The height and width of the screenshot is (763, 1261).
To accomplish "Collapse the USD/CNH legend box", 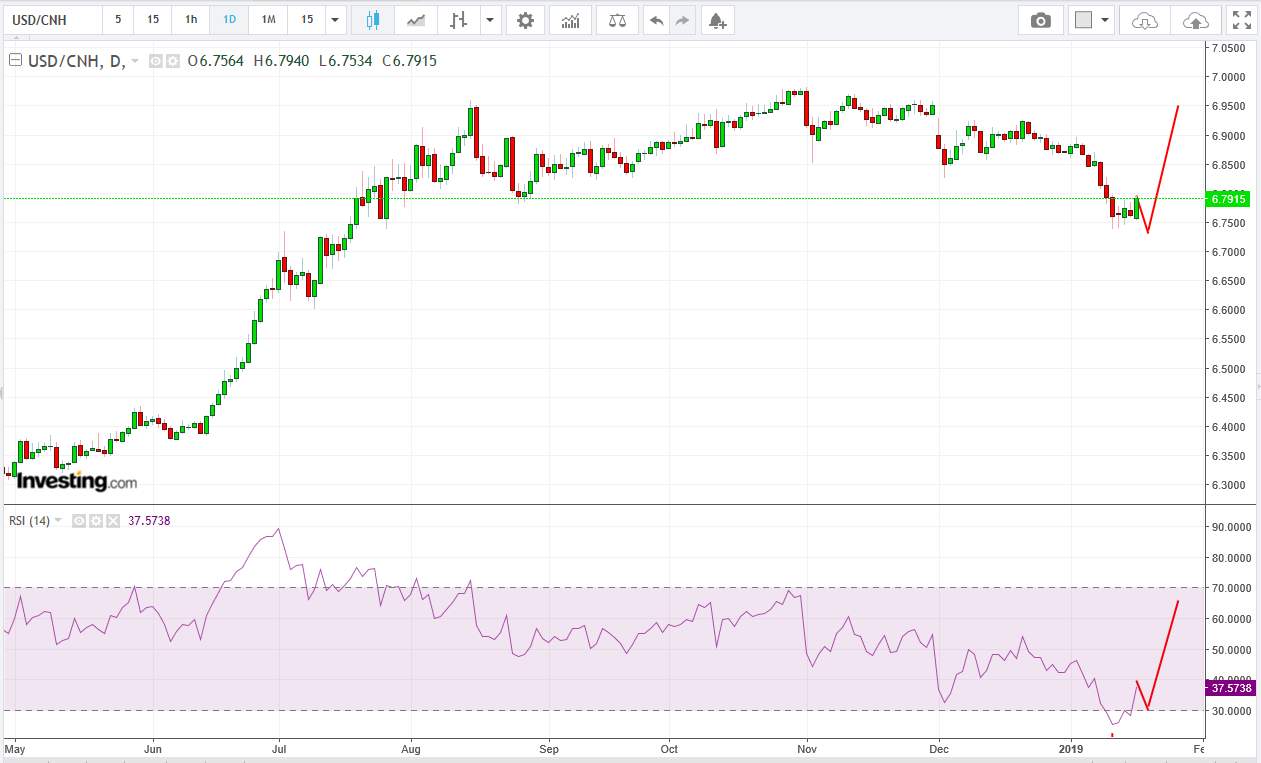I will (15, 61).
